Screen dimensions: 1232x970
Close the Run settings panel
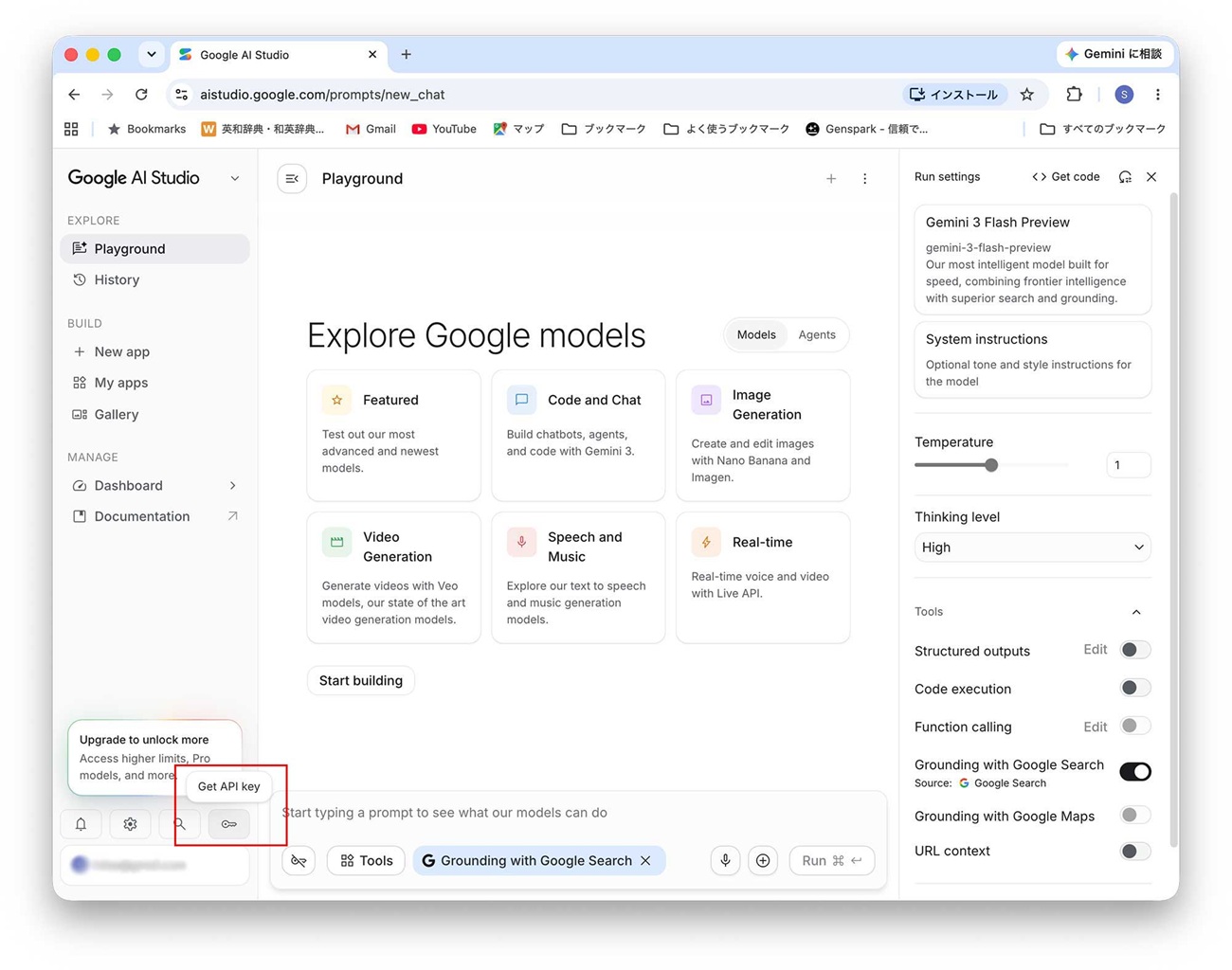(1151, 177)
